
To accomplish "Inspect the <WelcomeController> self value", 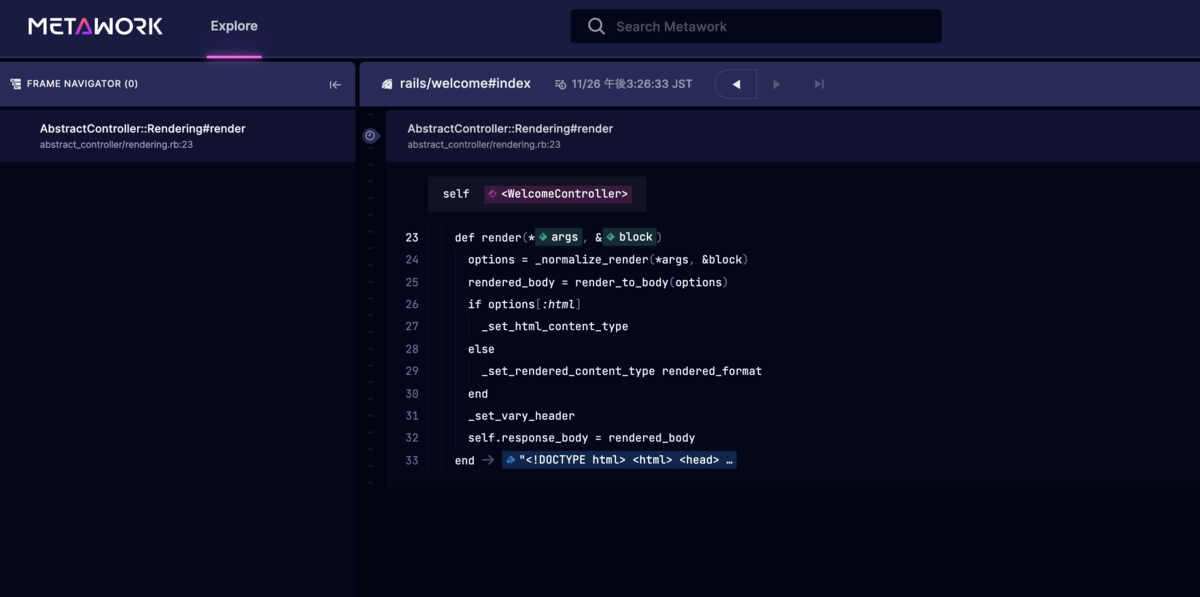I will (x=558, y=194).
